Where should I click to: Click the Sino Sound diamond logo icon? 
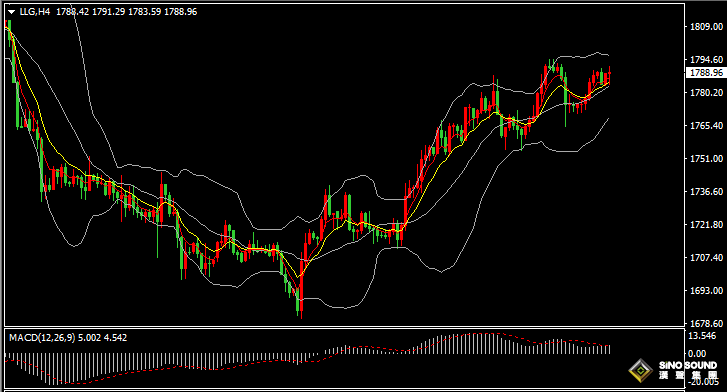[x=640, y=370]
